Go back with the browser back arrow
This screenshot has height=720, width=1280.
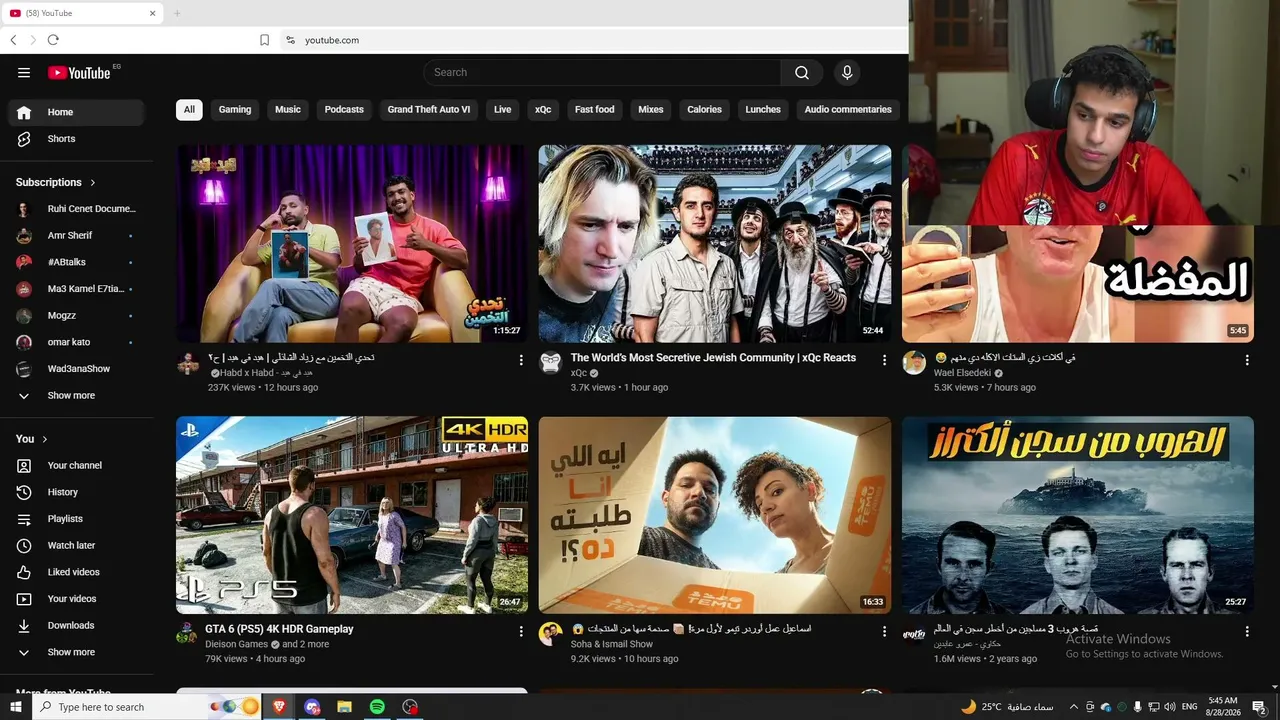pos(13,40)
